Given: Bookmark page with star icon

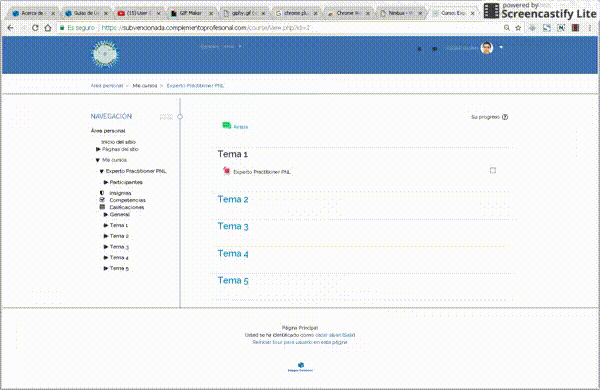Looking at the screenshot, I should point(518,28).
